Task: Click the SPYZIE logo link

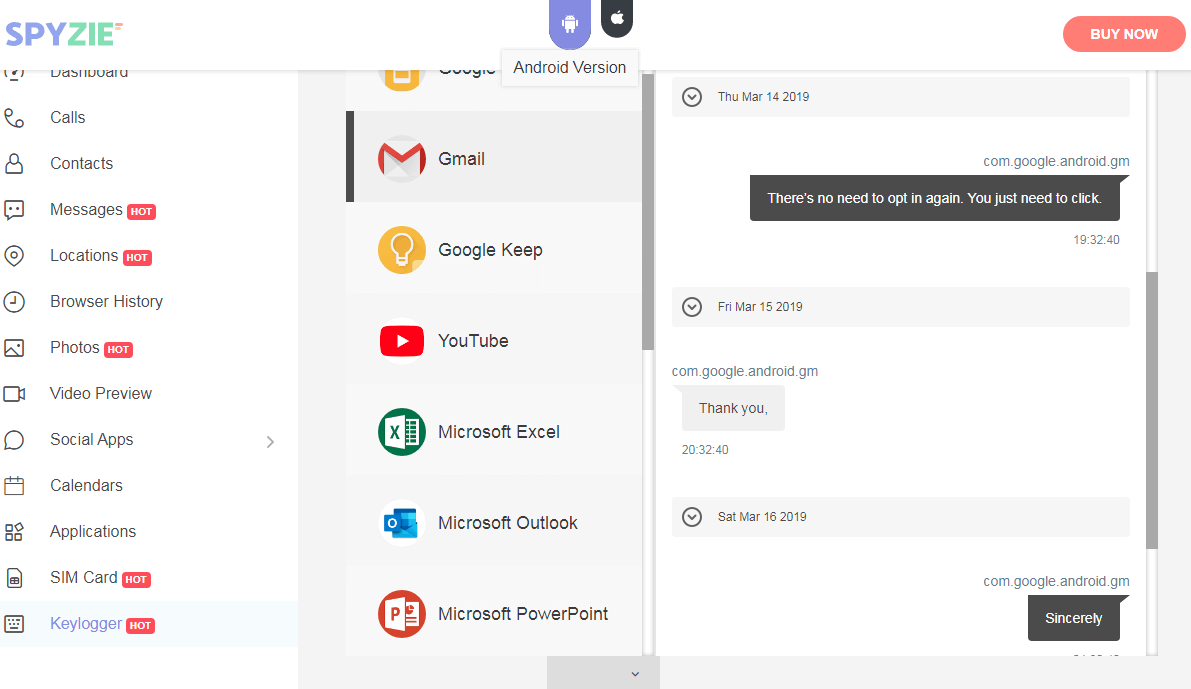Action: (64, 34)
